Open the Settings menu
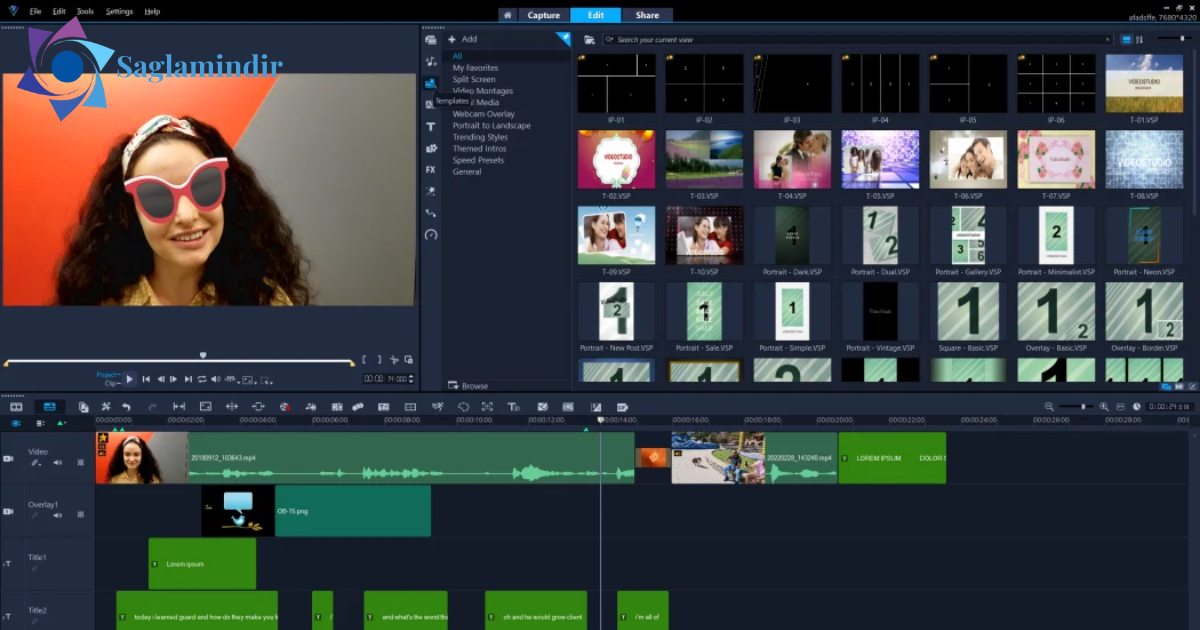This screenshot has height=630, width=1200. (119, 12)
